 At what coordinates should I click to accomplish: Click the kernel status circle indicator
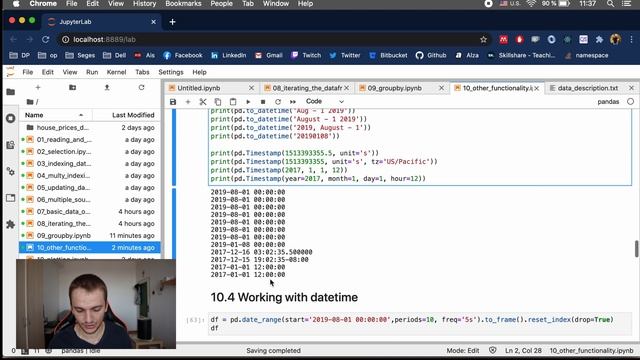[x=631, y=102]
